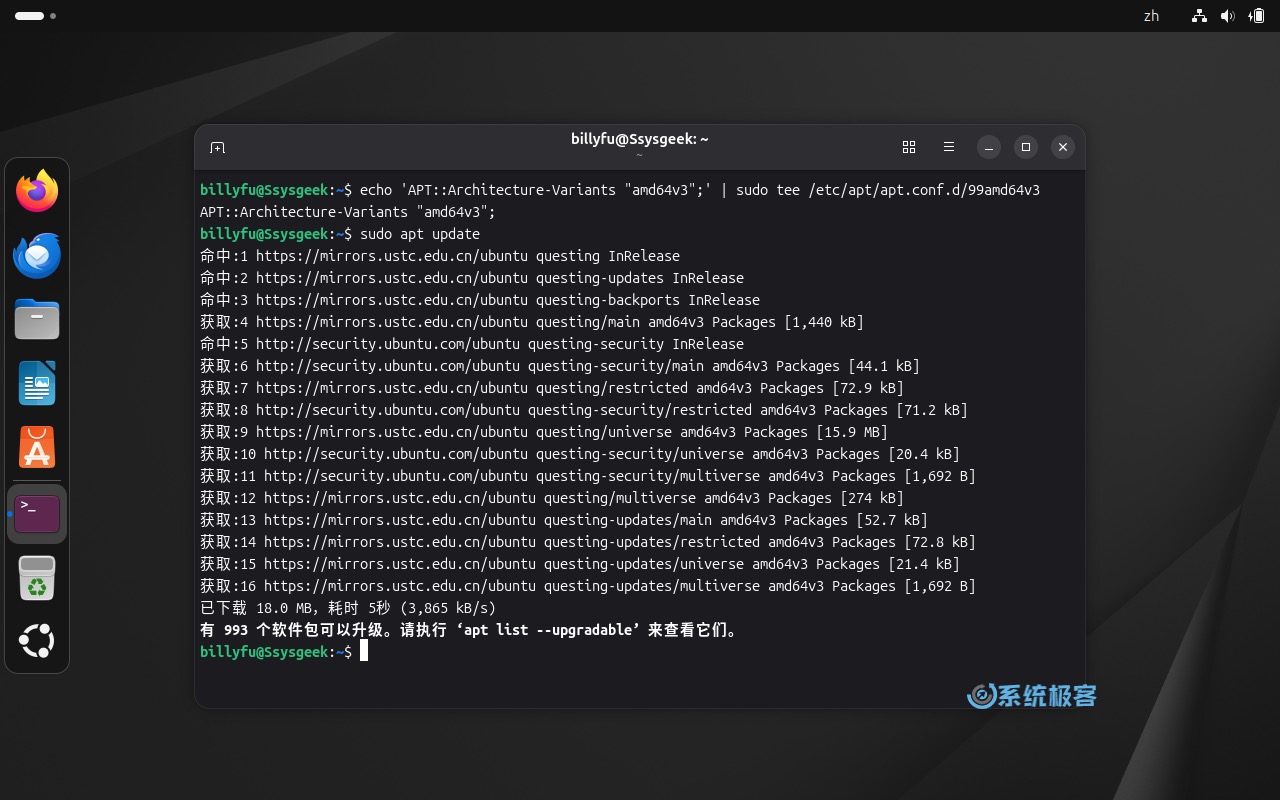The height and width of the screenshot is (800, 1280).
Task: Focus the running Terminal via its dock icon
Action: click(x=37, y=513)
